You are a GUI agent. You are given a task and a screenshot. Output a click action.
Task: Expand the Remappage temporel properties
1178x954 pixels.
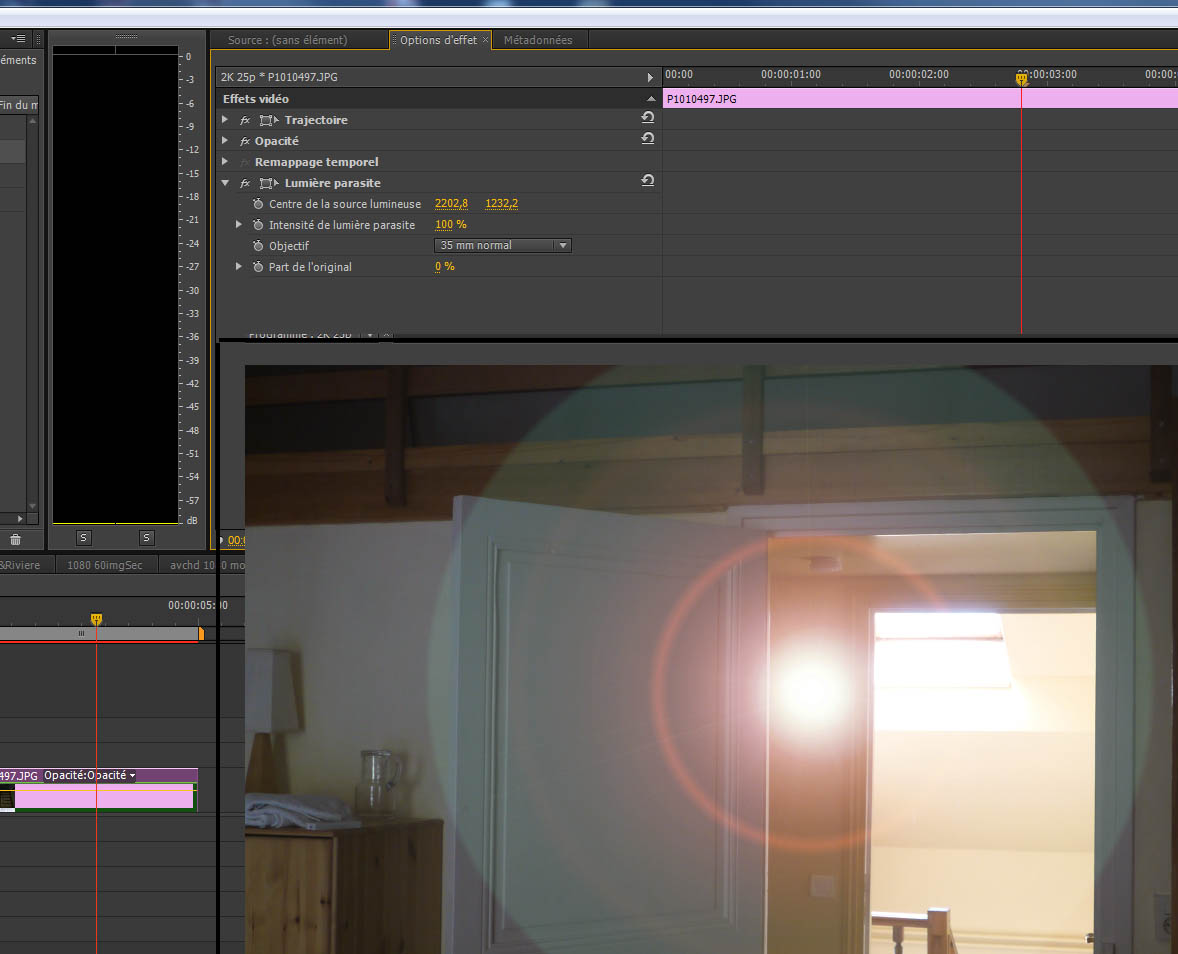(225, 162)
